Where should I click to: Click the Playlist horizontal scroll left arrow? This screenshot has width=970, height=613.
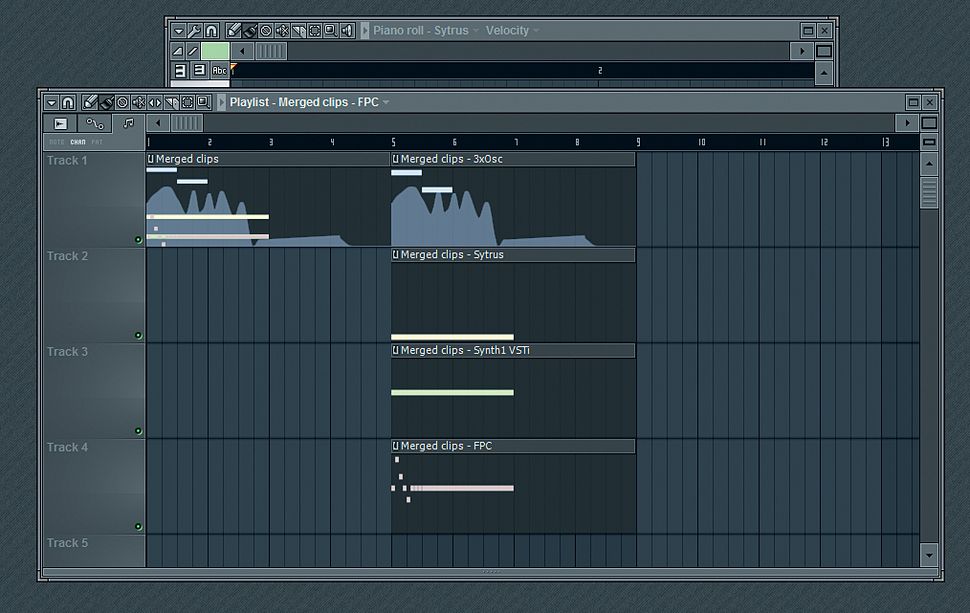[158, 123]
